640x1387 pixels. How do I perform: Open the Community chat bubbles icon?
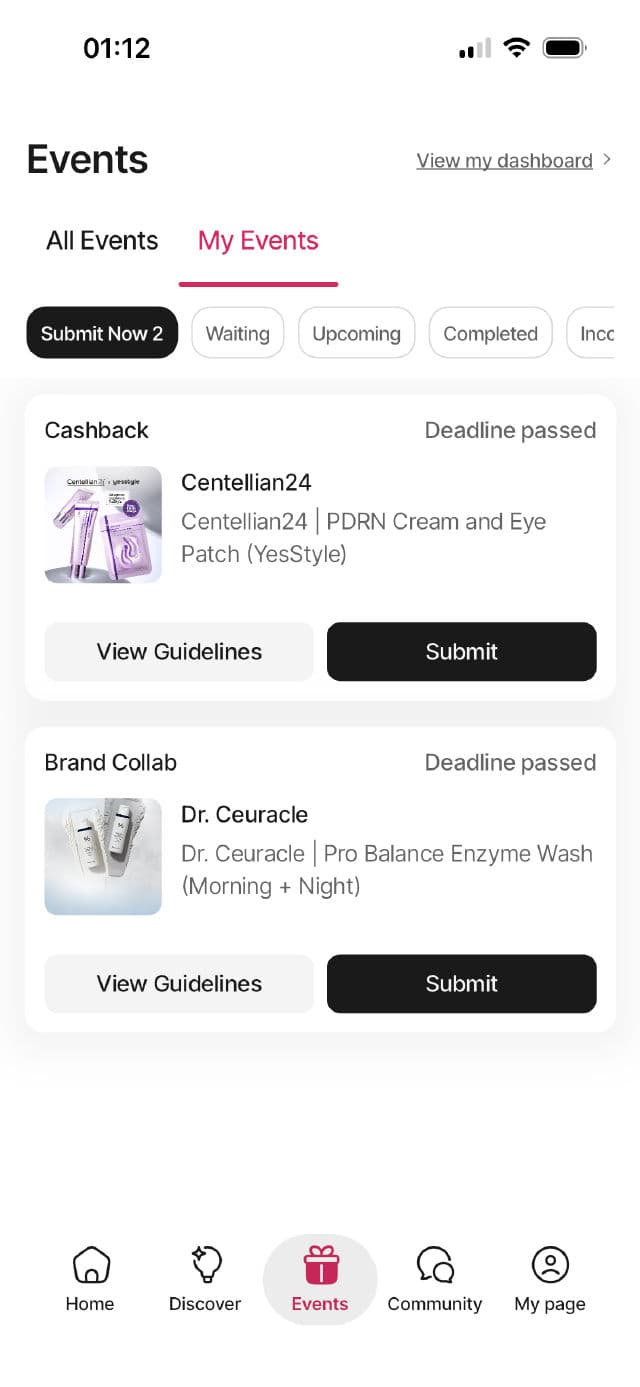435,1265
